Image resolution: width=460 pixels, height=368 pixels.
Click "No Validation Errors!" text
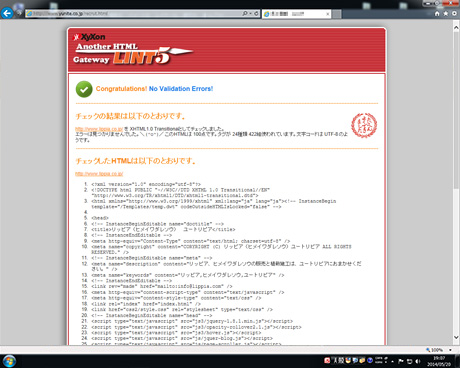click(181, 89)
